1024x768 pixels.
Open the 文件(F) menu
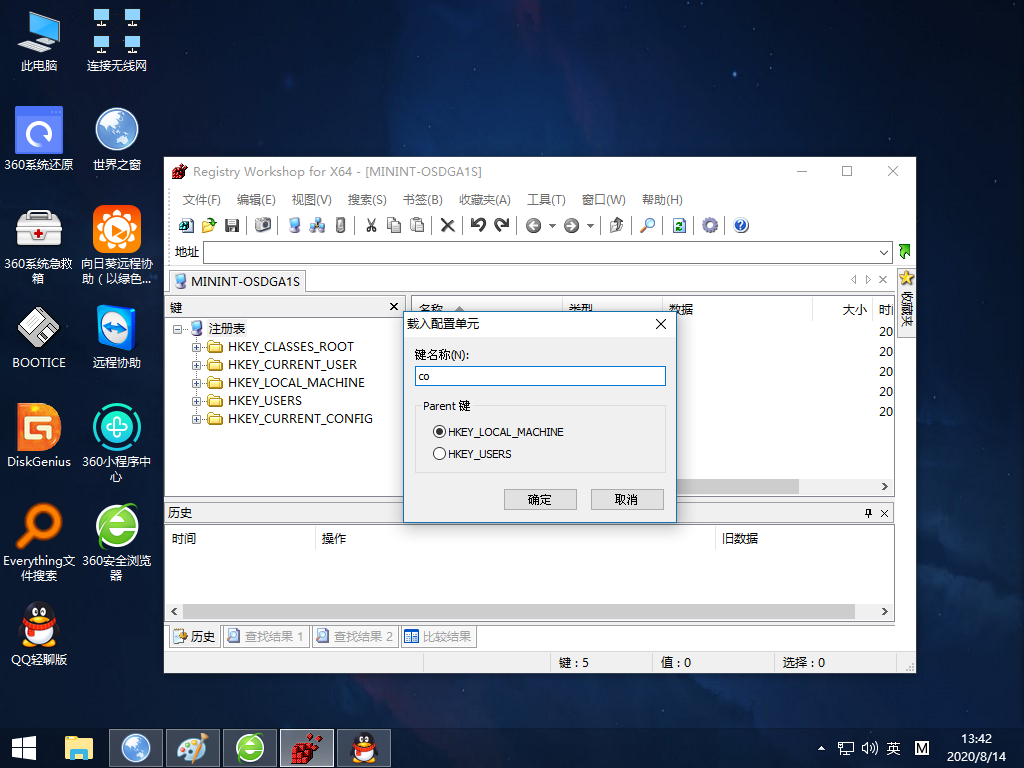click(x=201, y=200)
